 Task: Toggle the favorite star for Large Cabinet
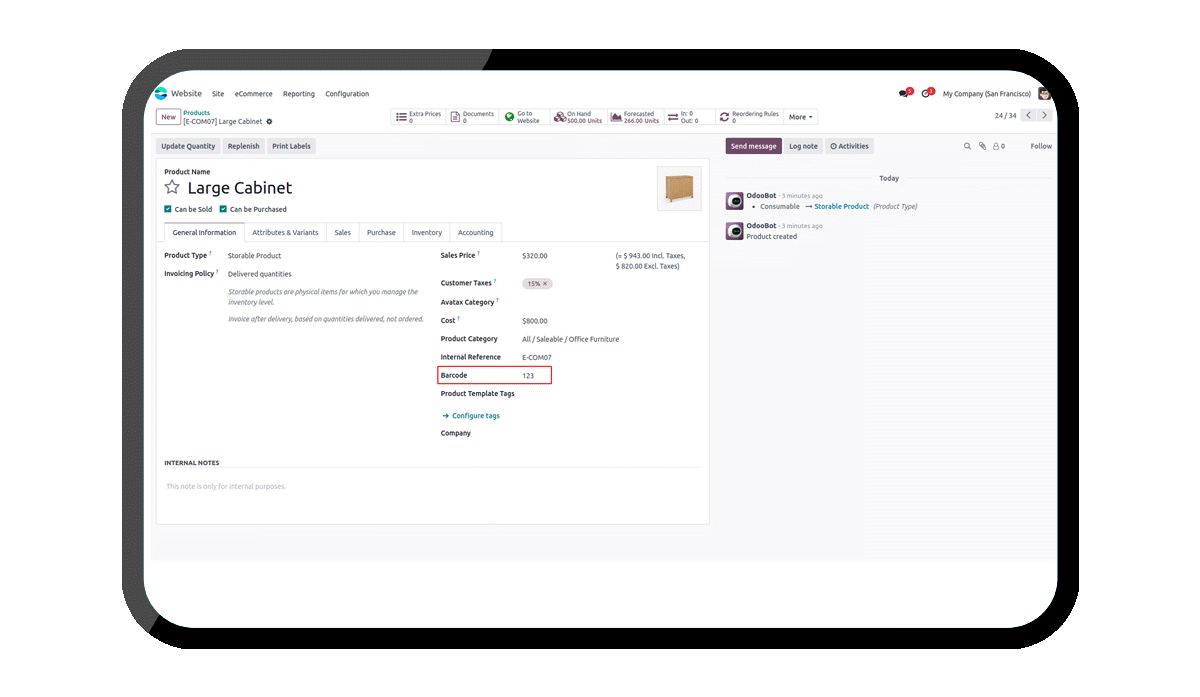point(172,187)
